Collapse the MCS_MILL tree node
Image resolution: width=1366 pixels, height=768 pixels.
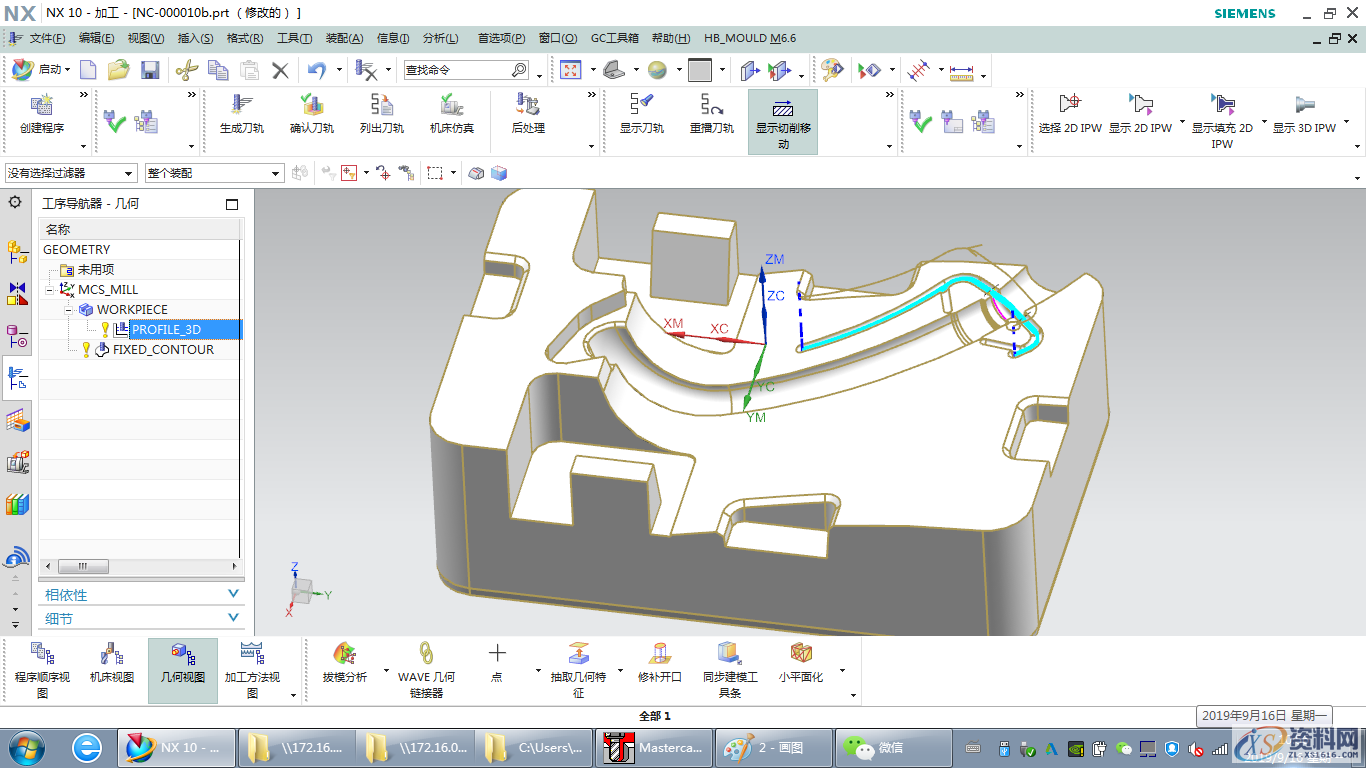pyautogui.click(x=49, y=290)
